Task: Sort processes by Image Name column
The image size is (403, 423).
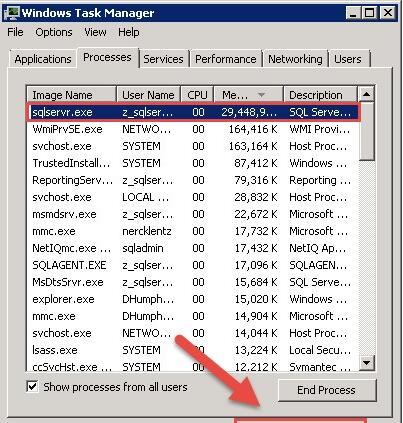Action: (72, 95)
